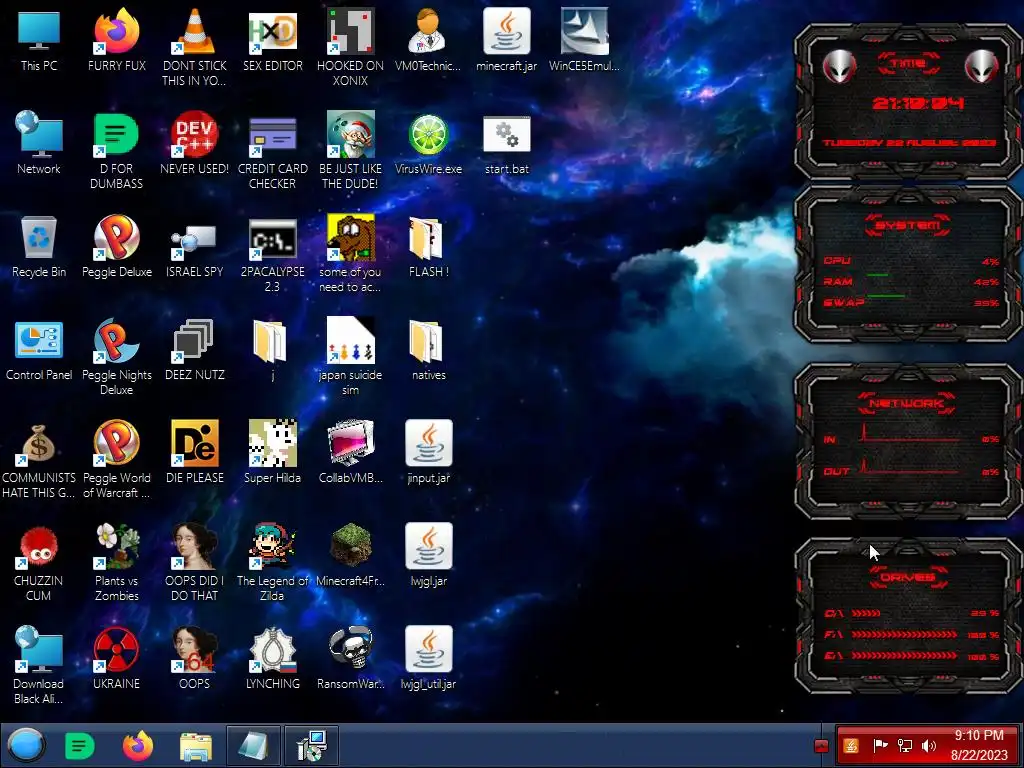The image size is (1024, 768).
Task: Select the Network desktop icon
Action: pyautogui.click(x=39, y=142)
